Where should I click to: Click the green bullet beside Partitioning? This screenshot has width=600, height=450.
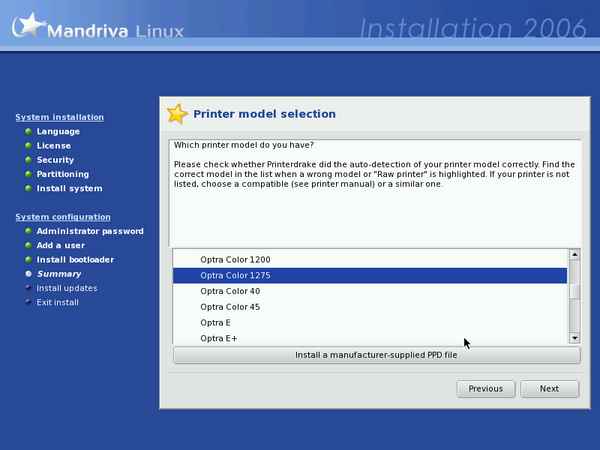pyautogui.click(x=28, y=174)
